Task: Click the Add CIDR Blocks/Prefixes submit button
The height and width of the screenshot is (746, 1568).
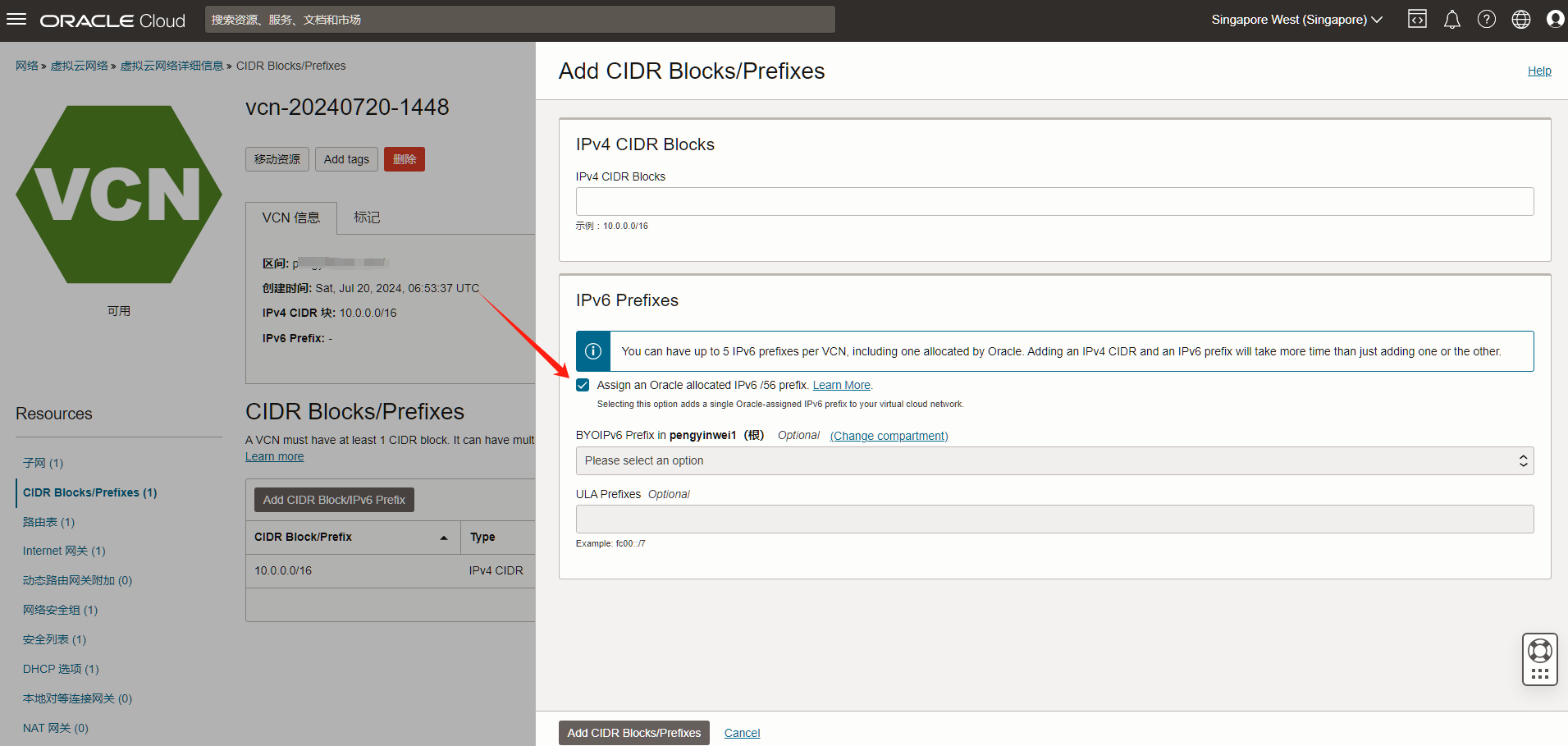Action: (633, 733)
